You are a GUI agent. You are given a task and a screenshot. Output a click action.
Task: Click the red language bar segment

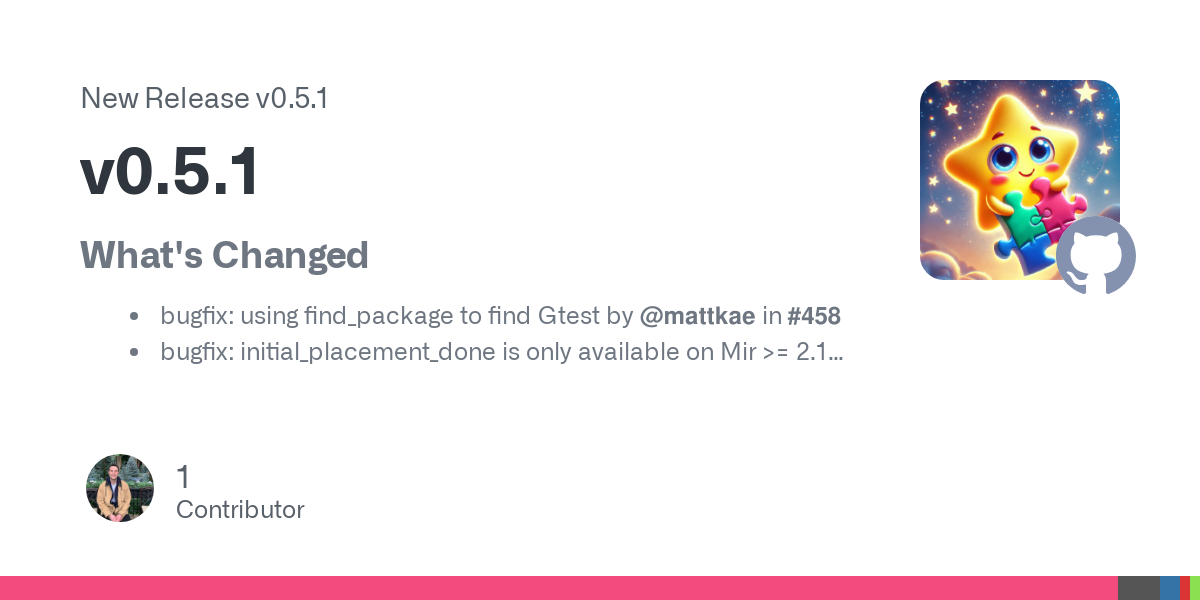click(1184, 588)
